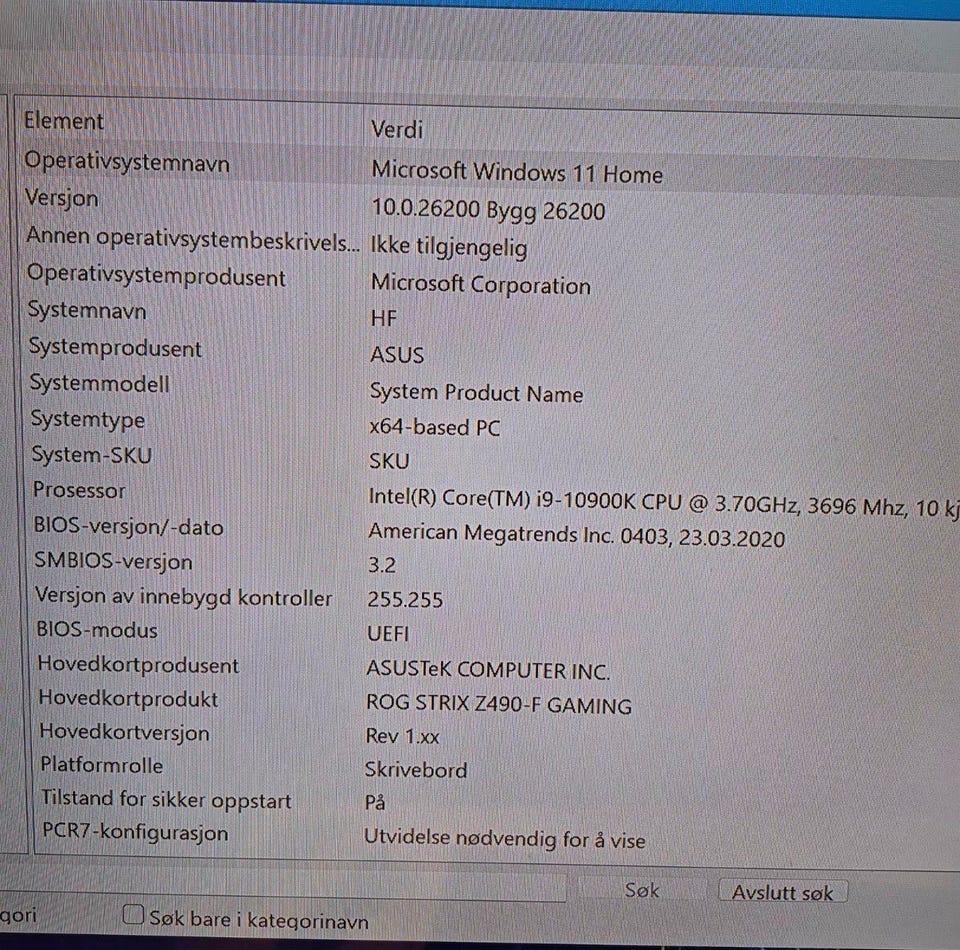This screenshot has height=950, width=960.
Task: Click the Søk button
Action: point(641,890)
